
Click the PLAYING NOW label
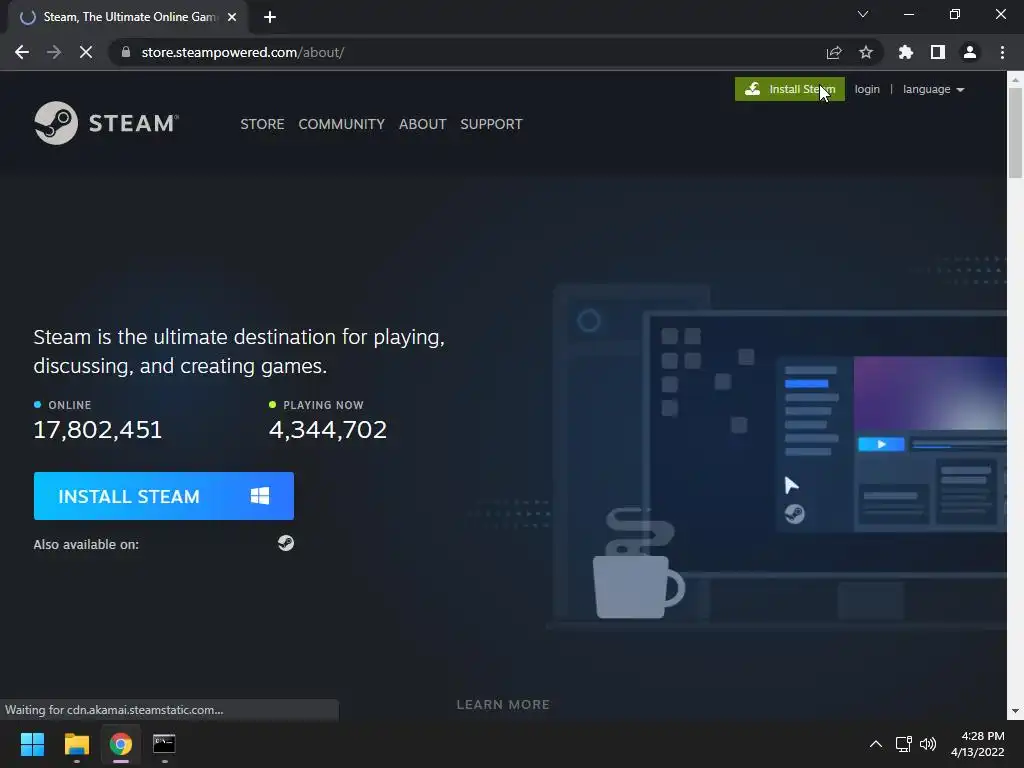click(x=323, y=405)
